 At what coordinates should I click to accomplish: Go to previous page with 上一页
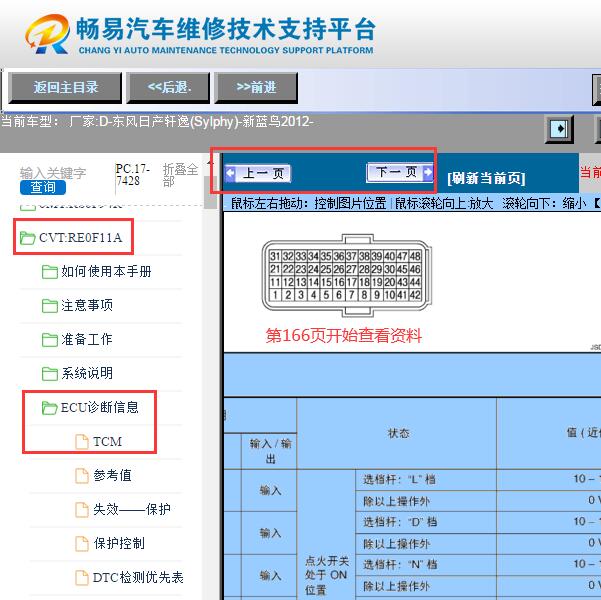(258, 173)
